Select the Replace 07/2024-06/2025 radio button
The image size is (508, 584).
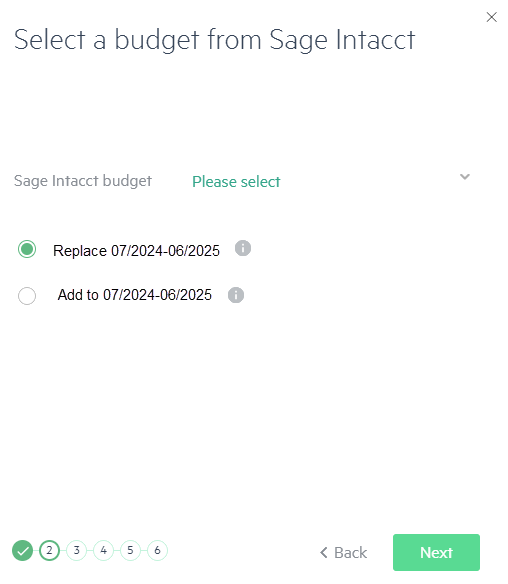[27, 249]
